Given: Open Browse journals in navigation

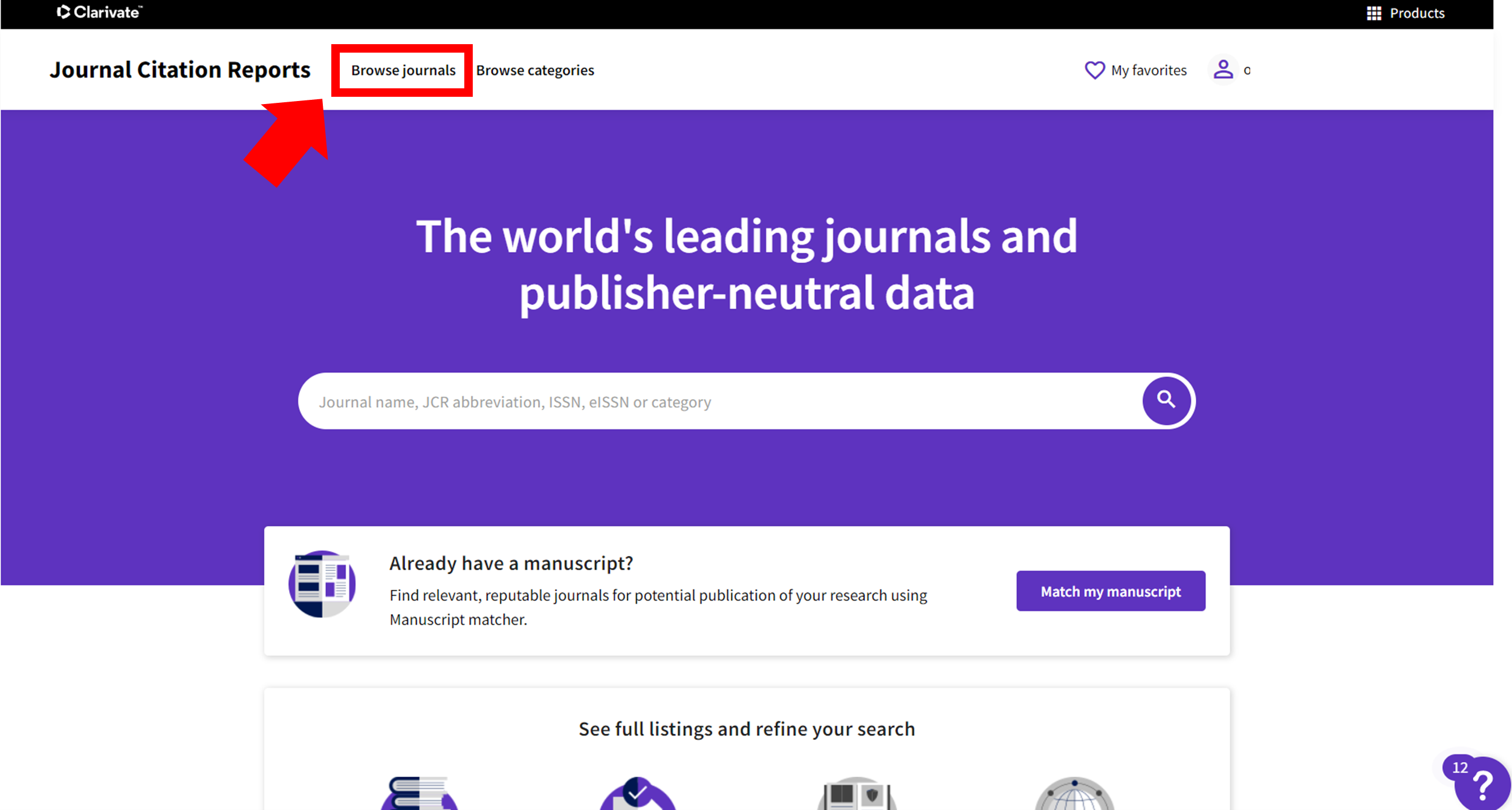Looking at the screenshot, I should click(x=403, y=70).
